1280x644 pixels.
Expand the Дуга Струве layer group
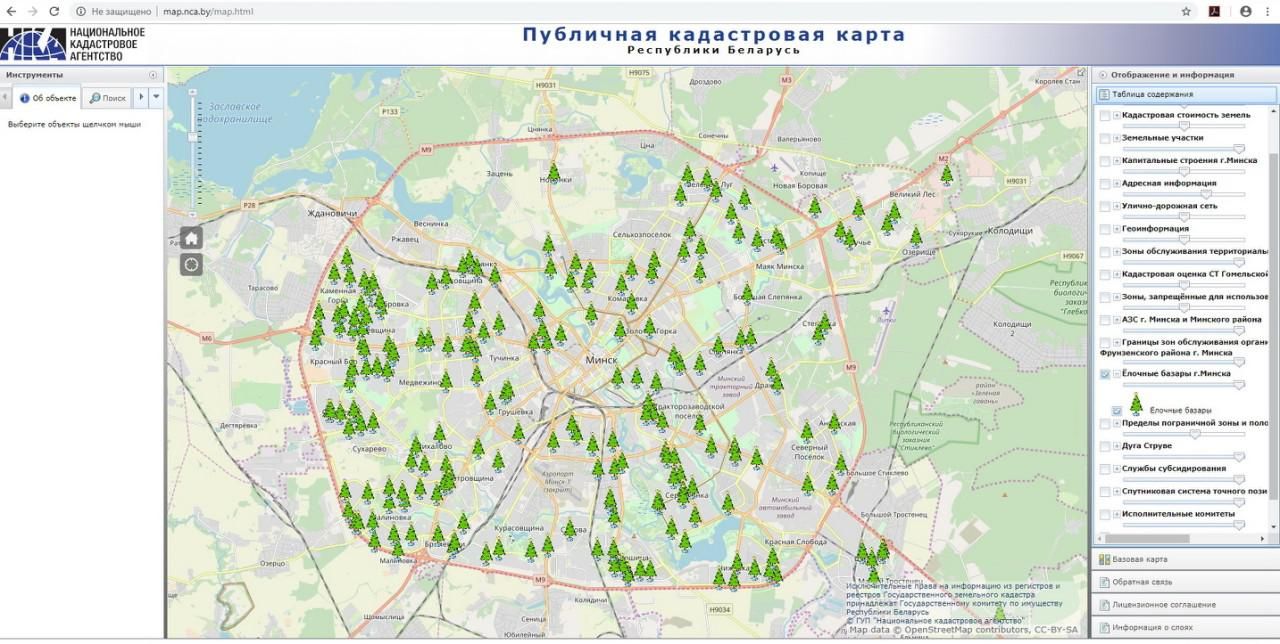(1116, 446)
